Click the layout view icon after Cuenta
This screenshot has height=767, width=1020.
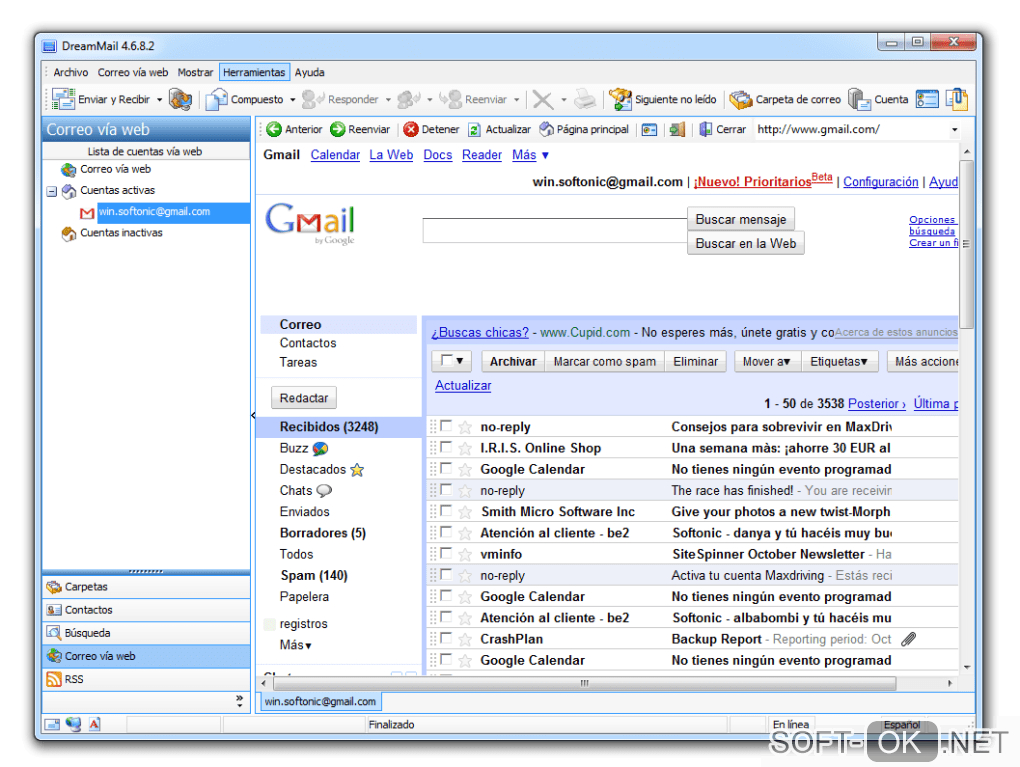click(926, 99)
